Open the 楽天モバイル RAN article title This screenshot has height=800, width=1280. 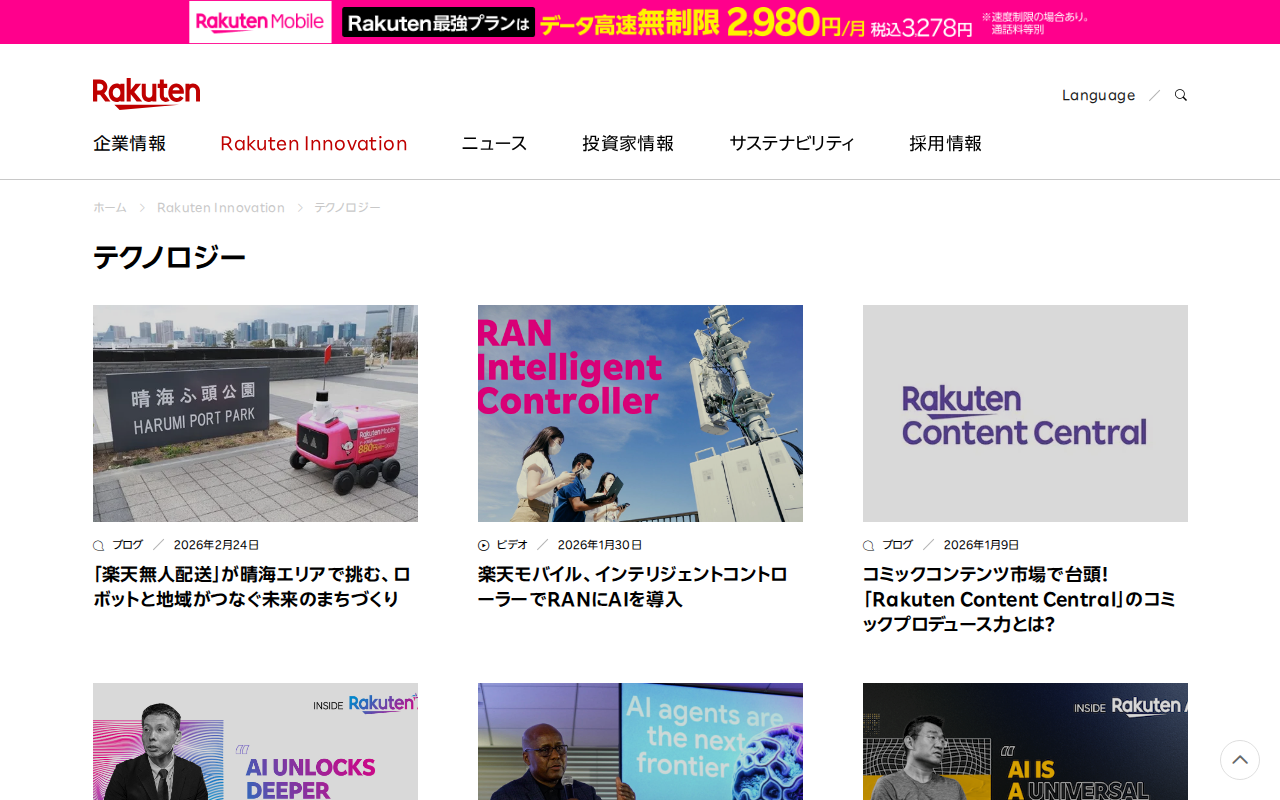[x=633, y=586]
